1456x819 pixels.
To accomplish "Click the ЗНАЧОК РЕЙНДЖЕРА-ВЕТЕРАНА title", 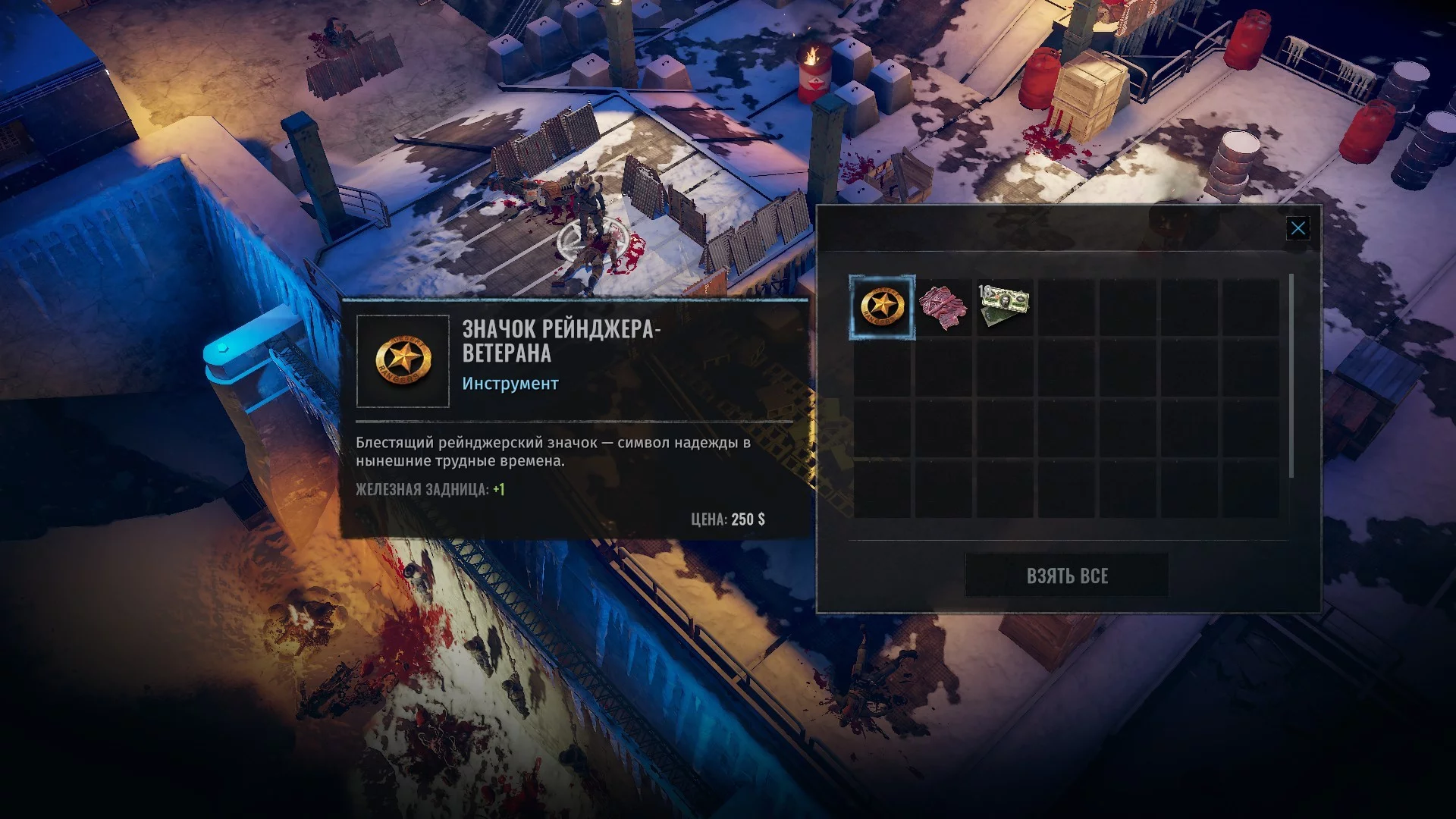I will click(x=561, y=341).
